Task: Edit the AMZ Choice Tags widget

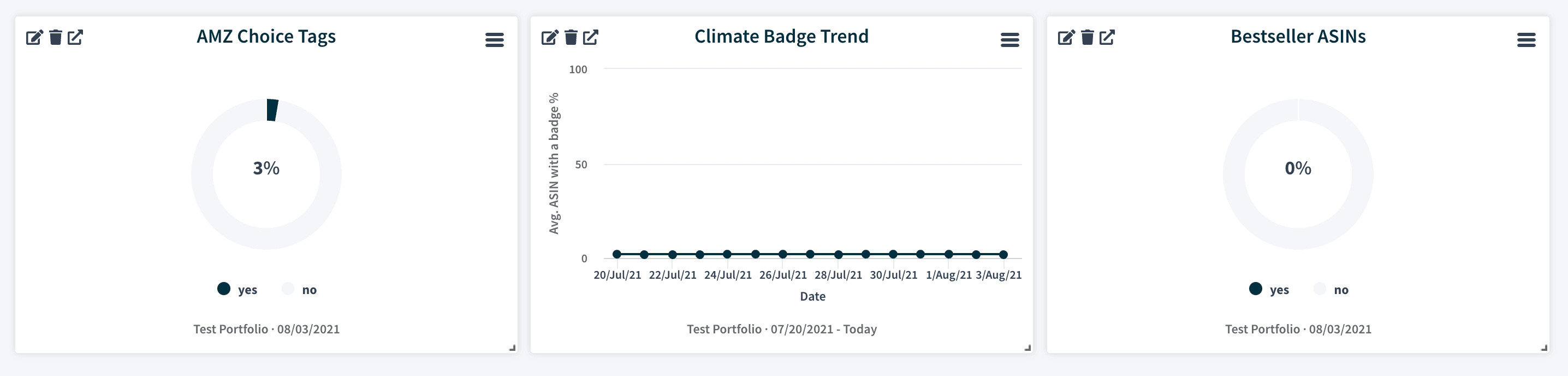Action: [34, 38]
